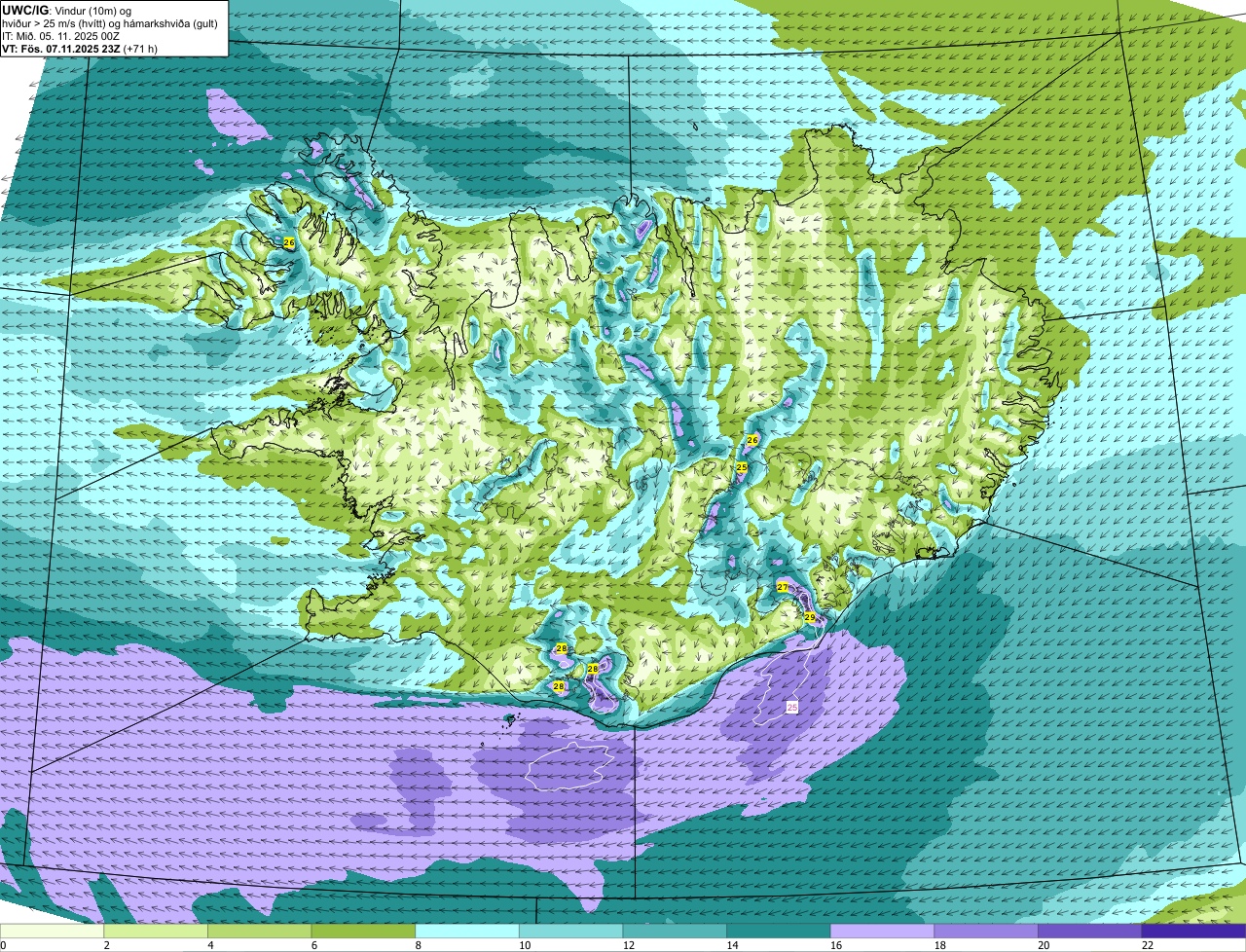Select the white 25 gust label over the sea

point(791,708)
